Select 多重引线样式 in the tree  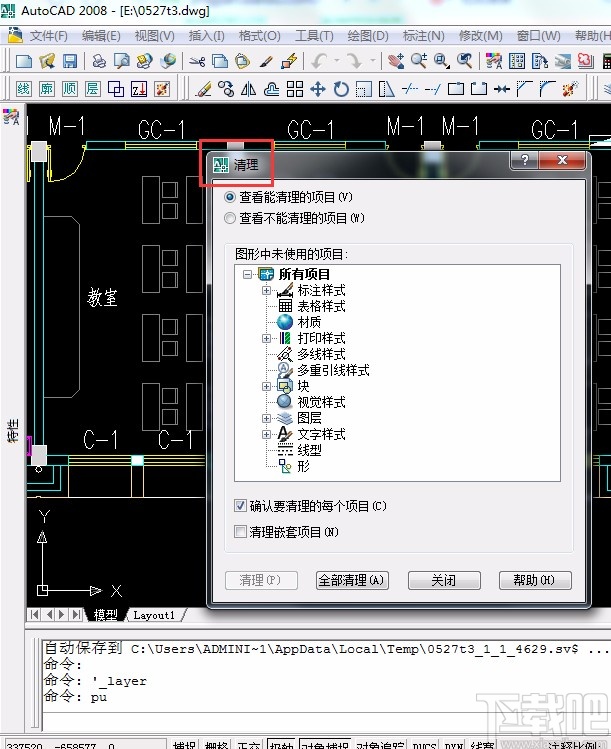pos(333,370)
